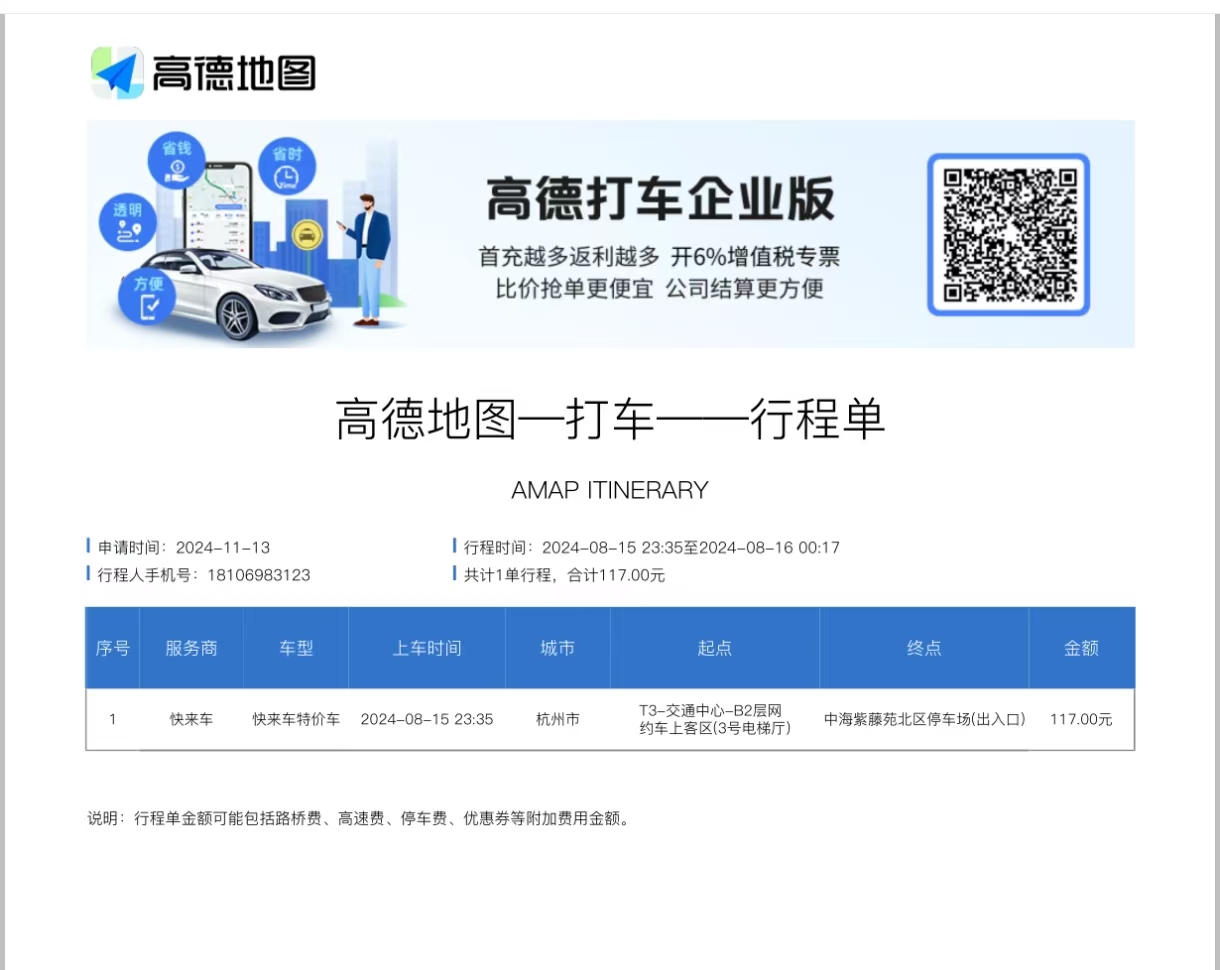Click the 117.00元 amount cell

pyautogui.click(x=1081, y=719)
